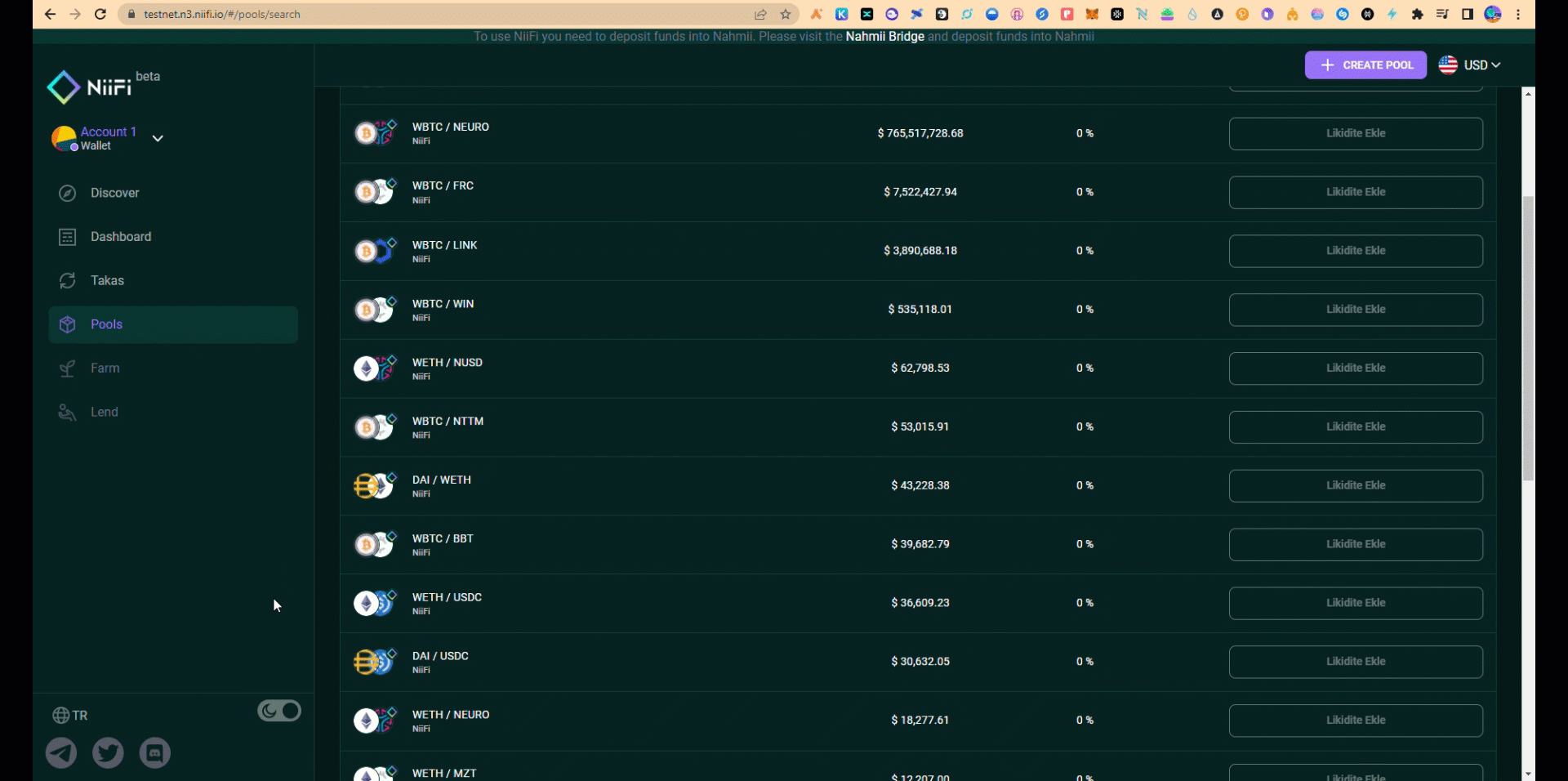Viewport: 1568px width, 781px height.
Task: Click the WETH / USDC token pair icon
Action: coord(375,603)
